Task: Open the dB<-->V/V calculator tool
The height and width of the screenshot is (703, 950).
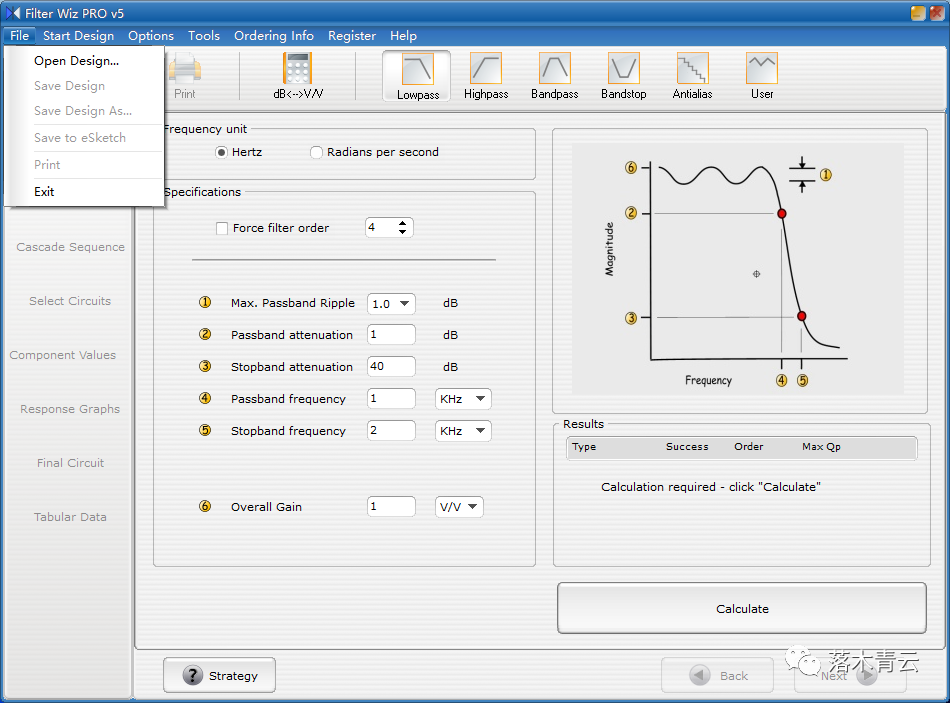Action: (x=297, y=76)
